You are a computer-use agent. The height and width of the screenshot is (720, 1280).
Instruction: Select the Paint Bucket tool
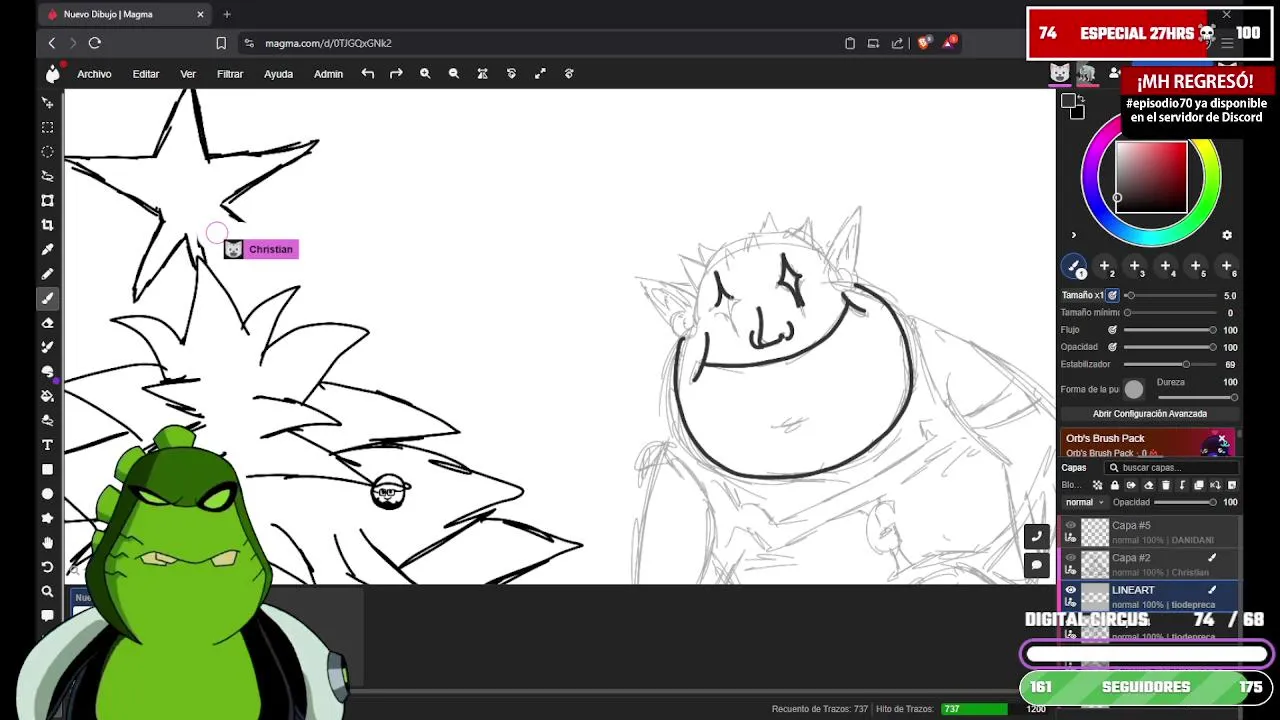point(47,396)
